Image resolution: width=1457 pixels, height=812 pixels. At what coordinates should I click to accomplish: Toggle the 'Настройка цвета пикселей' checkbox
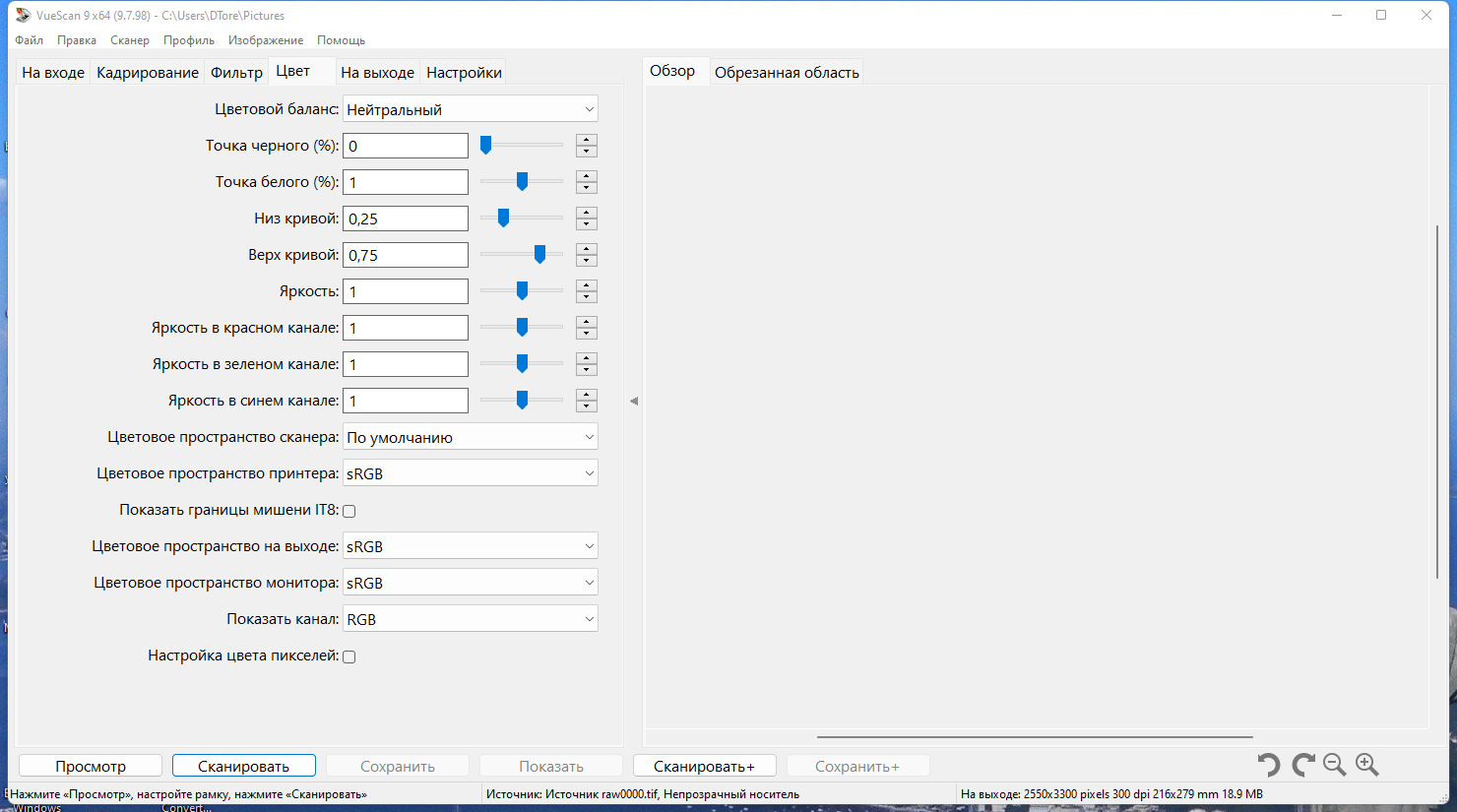[x=348, y=656]
